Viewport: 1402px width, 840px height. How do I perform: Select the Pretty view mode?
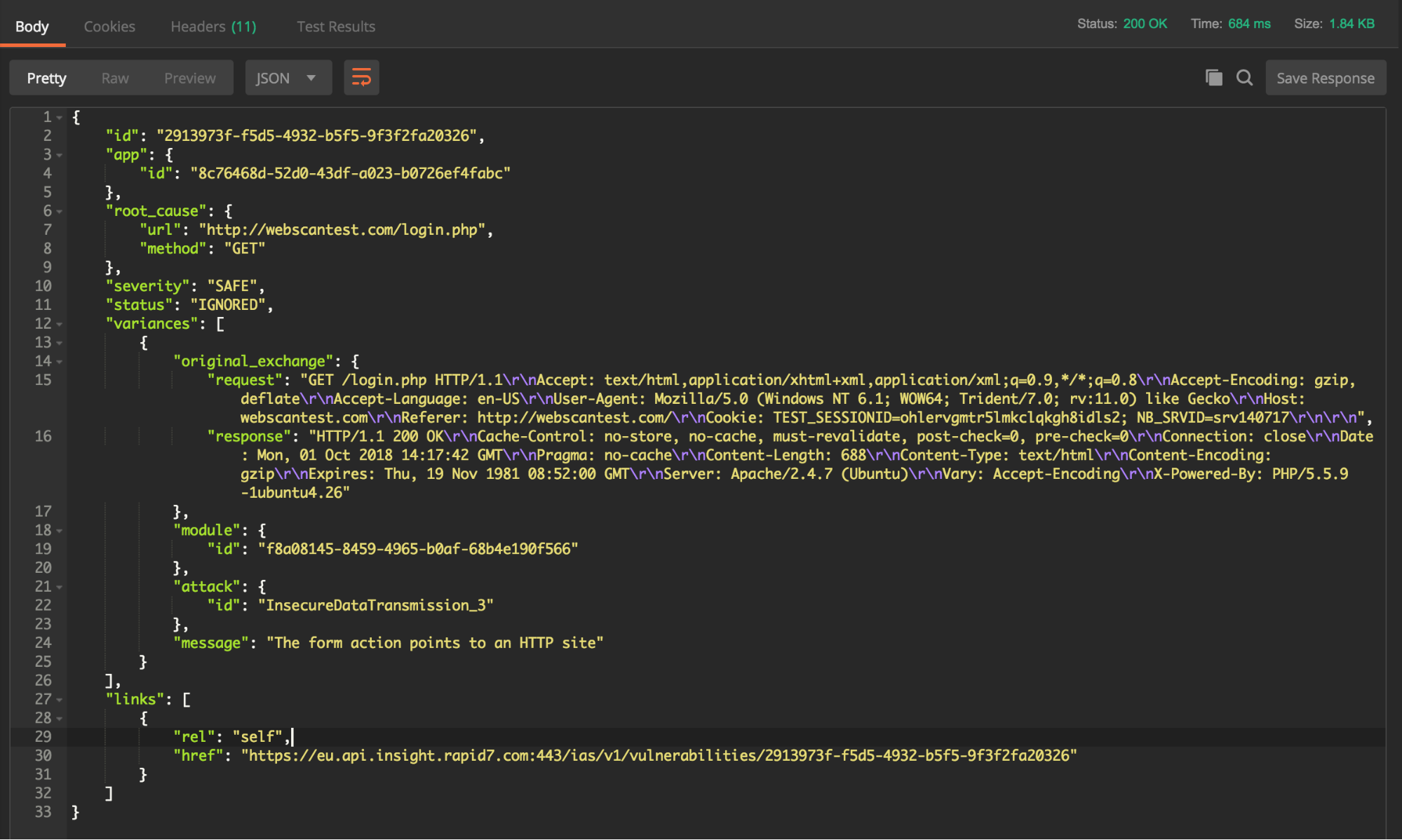46,78
